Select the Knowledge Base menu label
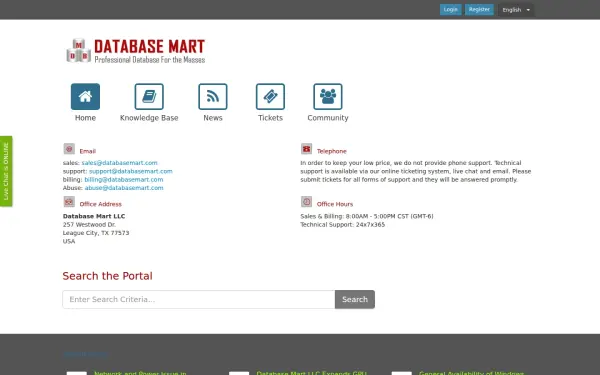The width and height of the screenshot is (600, 375). pyautogui.click(x=149, y=118)
